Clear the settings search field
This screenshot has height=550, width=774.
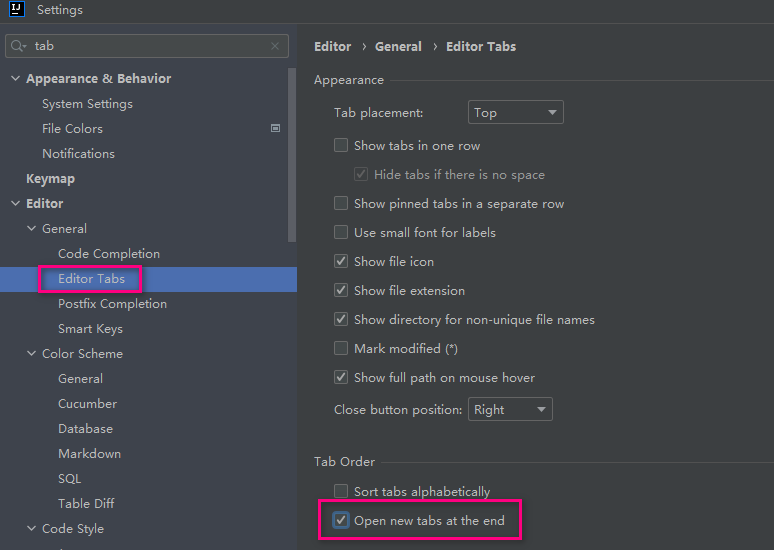click(275, 46)
